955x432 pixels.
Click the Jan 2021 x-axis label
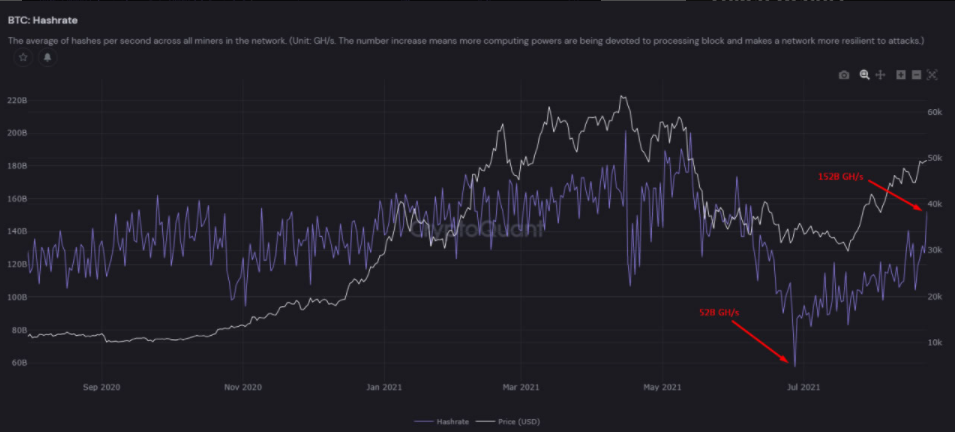(x=383, y=386)
